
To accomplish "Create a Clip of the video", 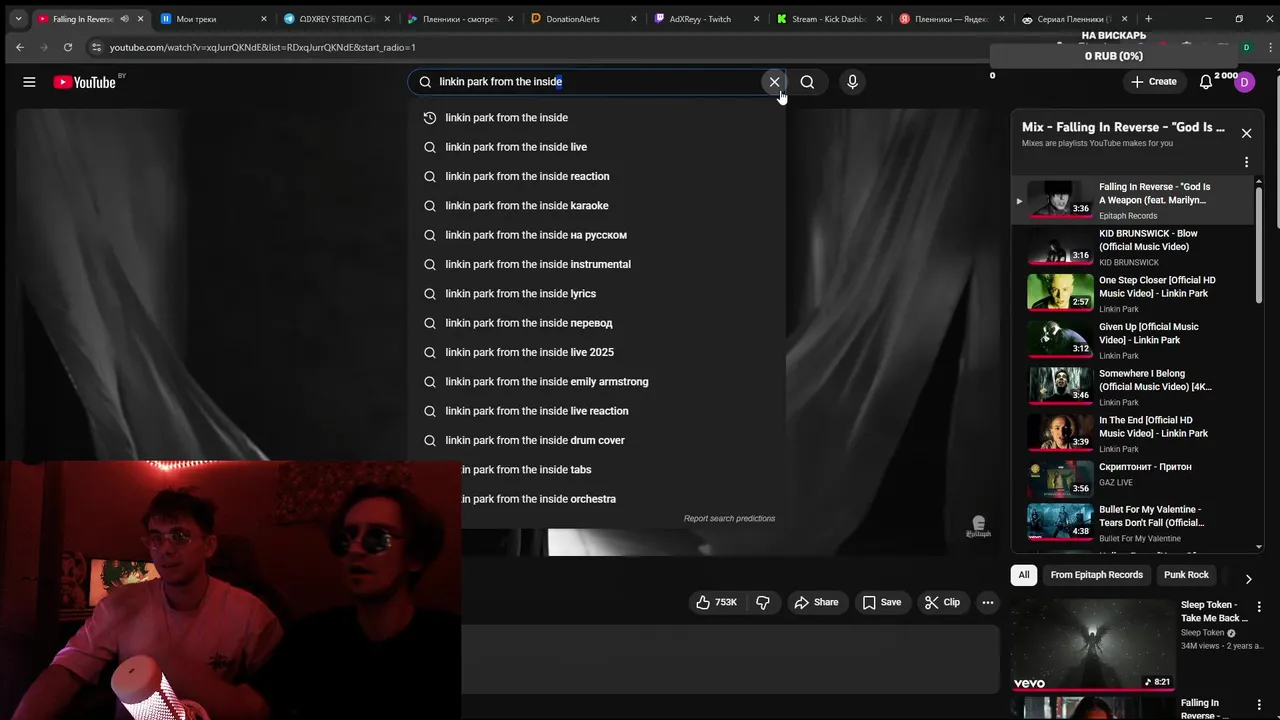I will pyautogui.click(x=942, y=602).
